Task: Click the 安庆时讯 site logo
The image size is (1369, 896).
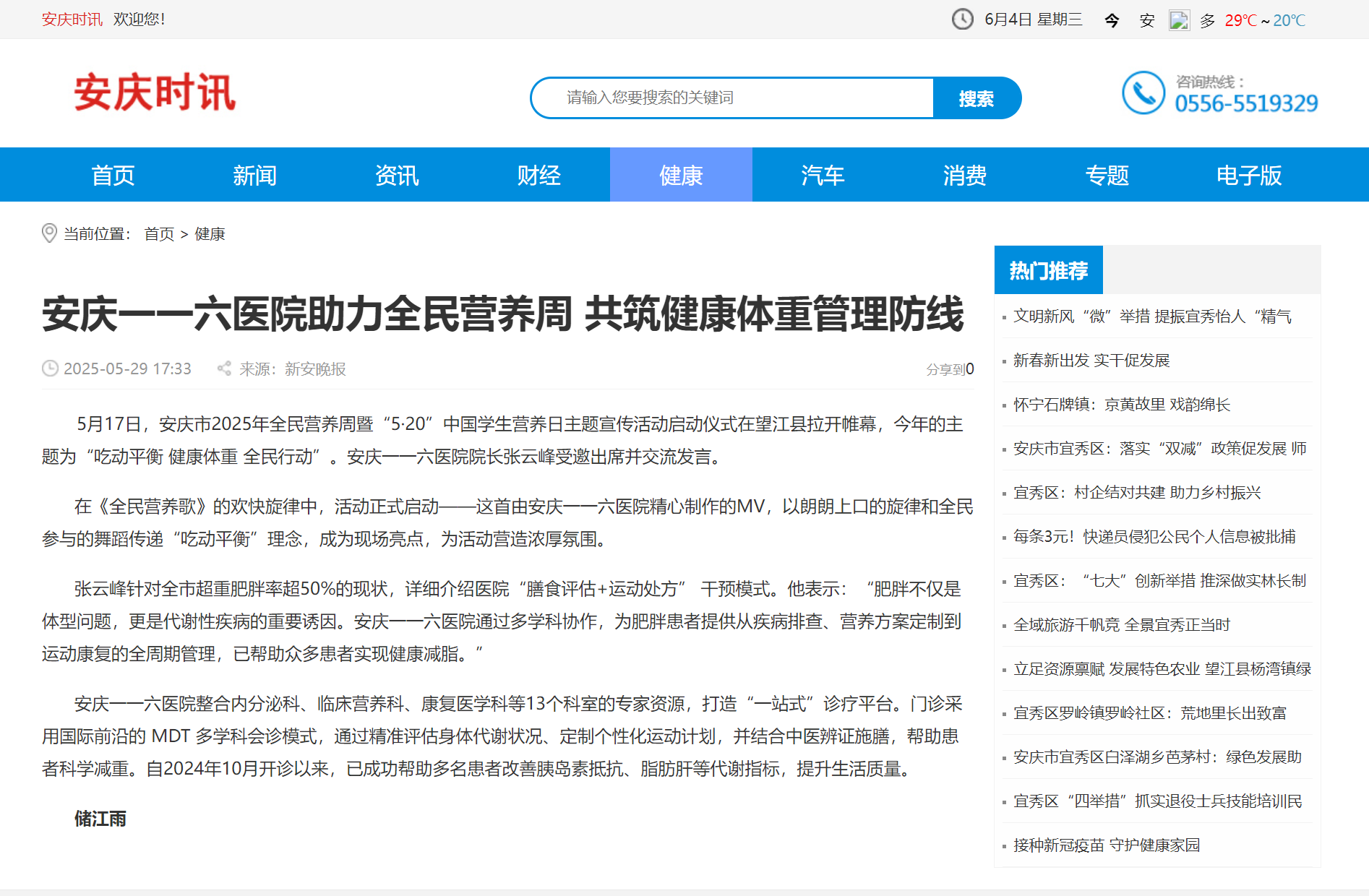Action: click(x=155, y=95)
